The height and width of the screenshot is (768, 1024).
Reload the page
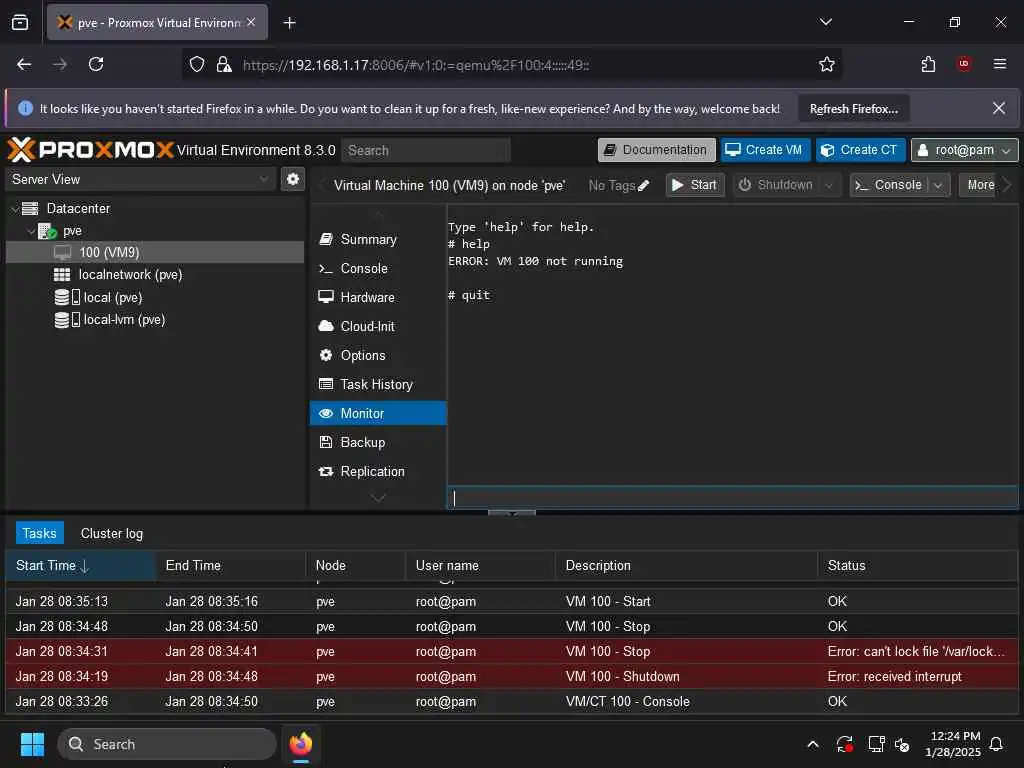[x=96, y=64]
